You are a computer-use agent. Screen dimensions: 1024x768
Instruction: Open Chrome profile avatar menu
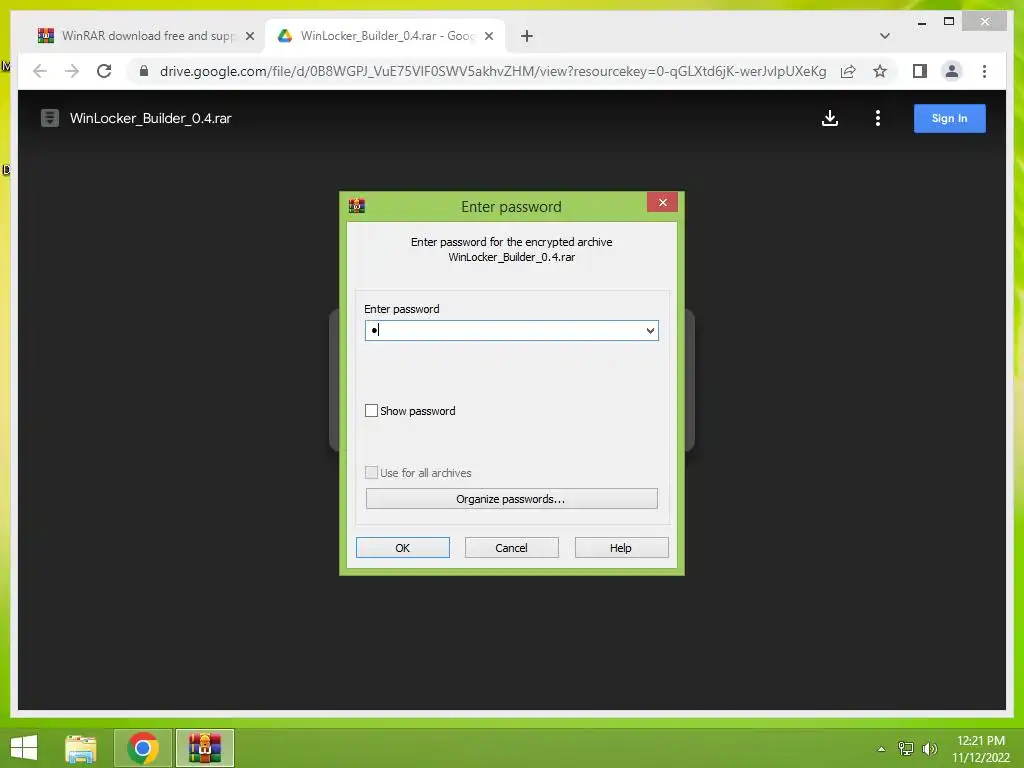(x=952, y=71)
